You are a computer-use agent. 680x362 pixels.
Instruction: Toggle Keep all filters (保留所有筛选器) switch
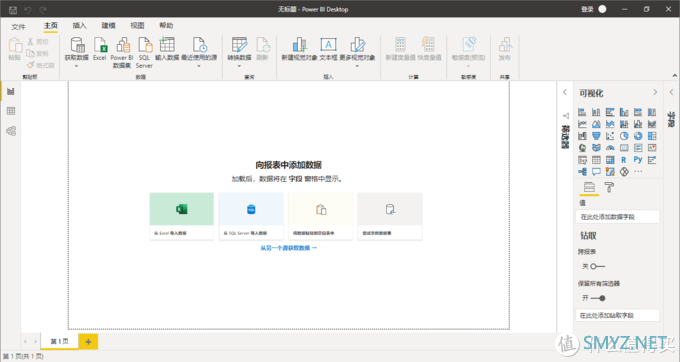click(x=598, y=298)
